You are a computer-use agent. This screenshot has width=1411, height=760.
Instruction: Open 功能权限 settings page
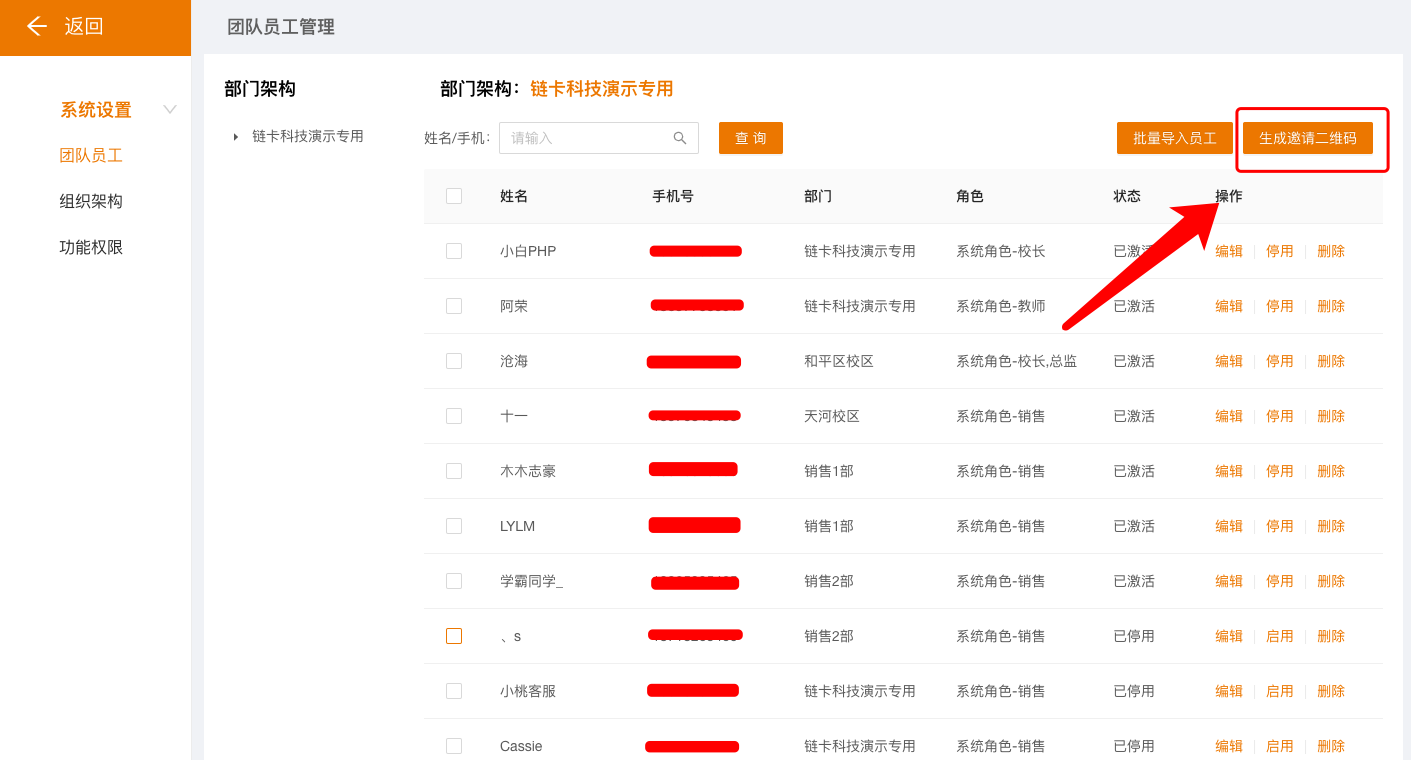pyautogui.click(x=91, y=247)
